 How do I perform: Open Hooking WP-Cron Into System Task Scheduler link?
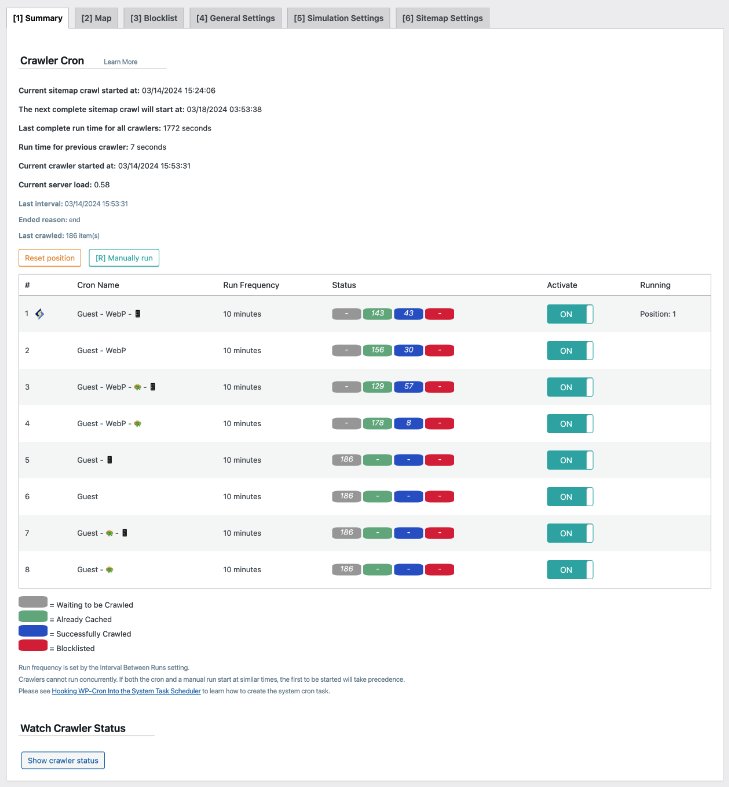pyautogui.click(x=126, y=691)
